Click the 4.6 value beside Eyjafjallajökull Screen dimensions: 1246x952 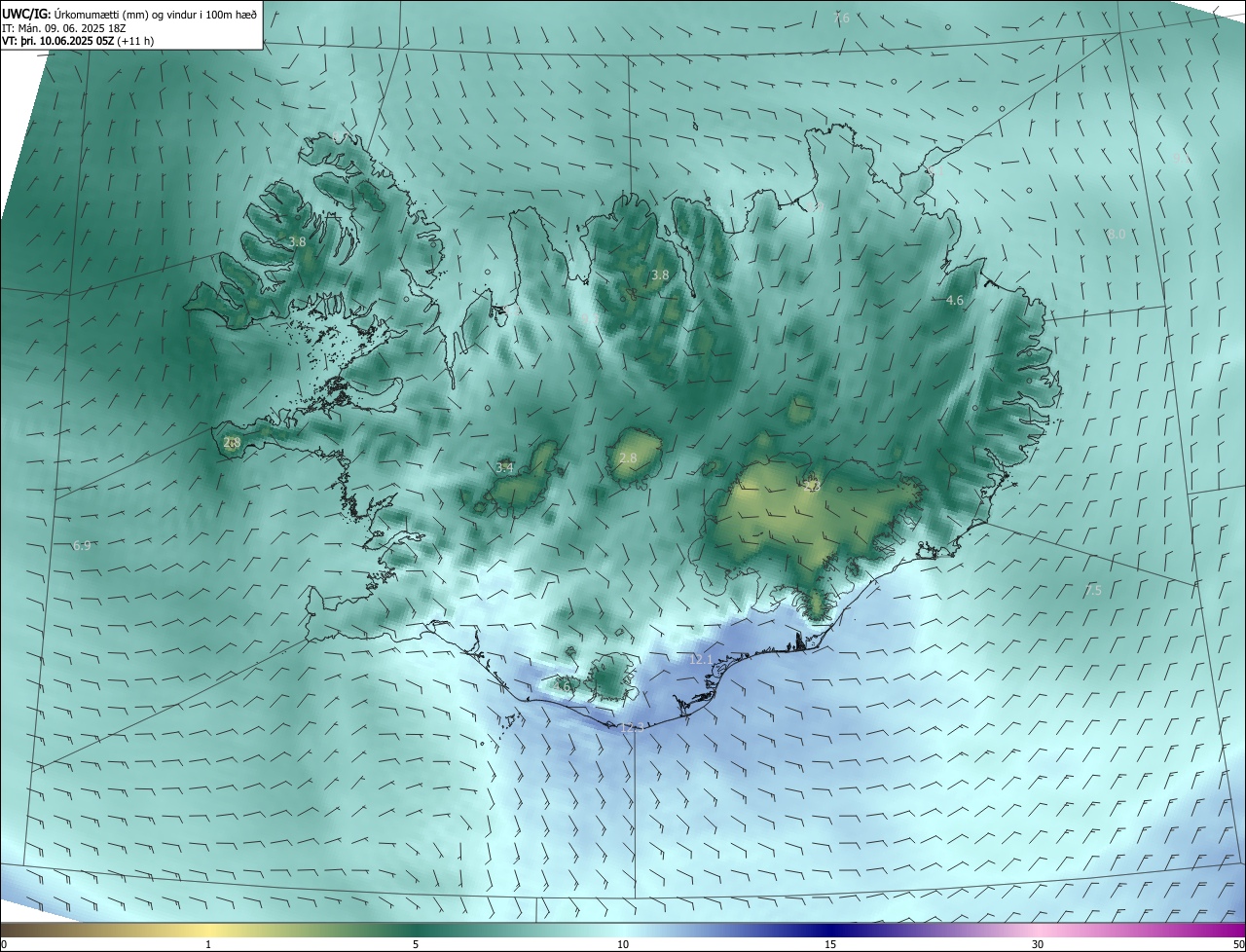click(563, 686)
